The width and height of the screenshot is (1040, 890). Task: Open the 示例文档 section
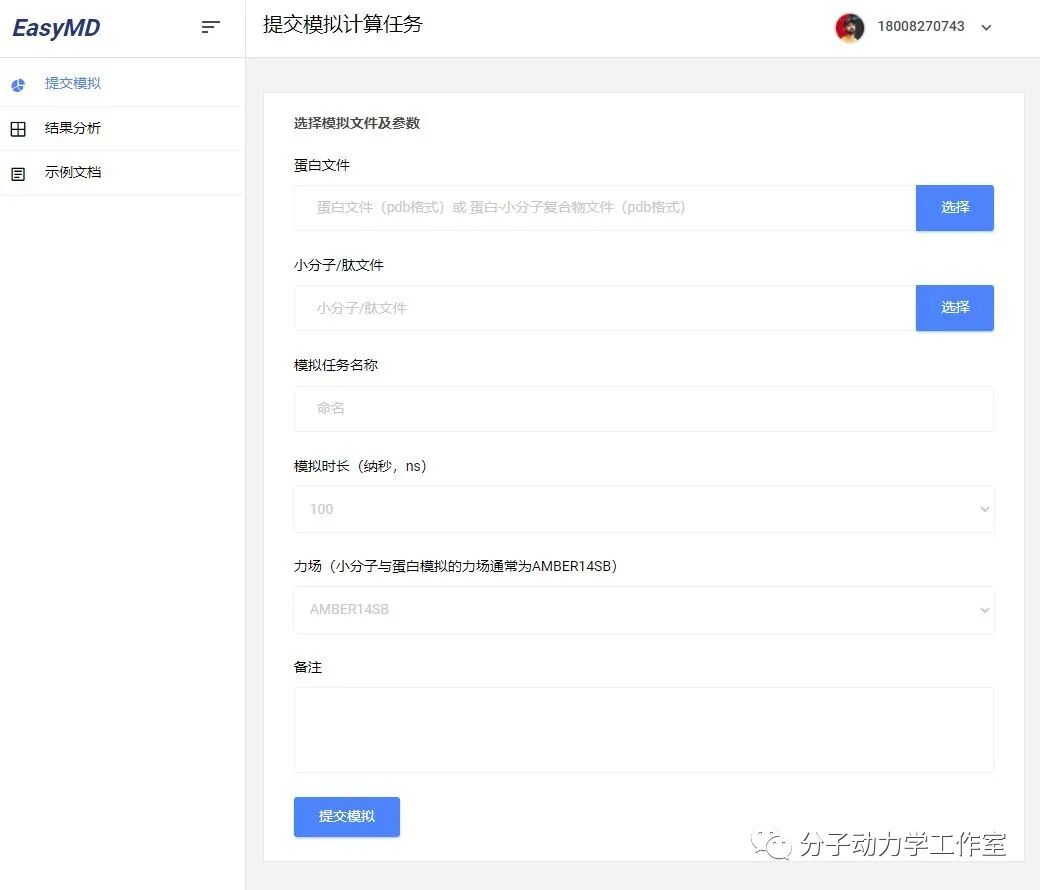73,172
